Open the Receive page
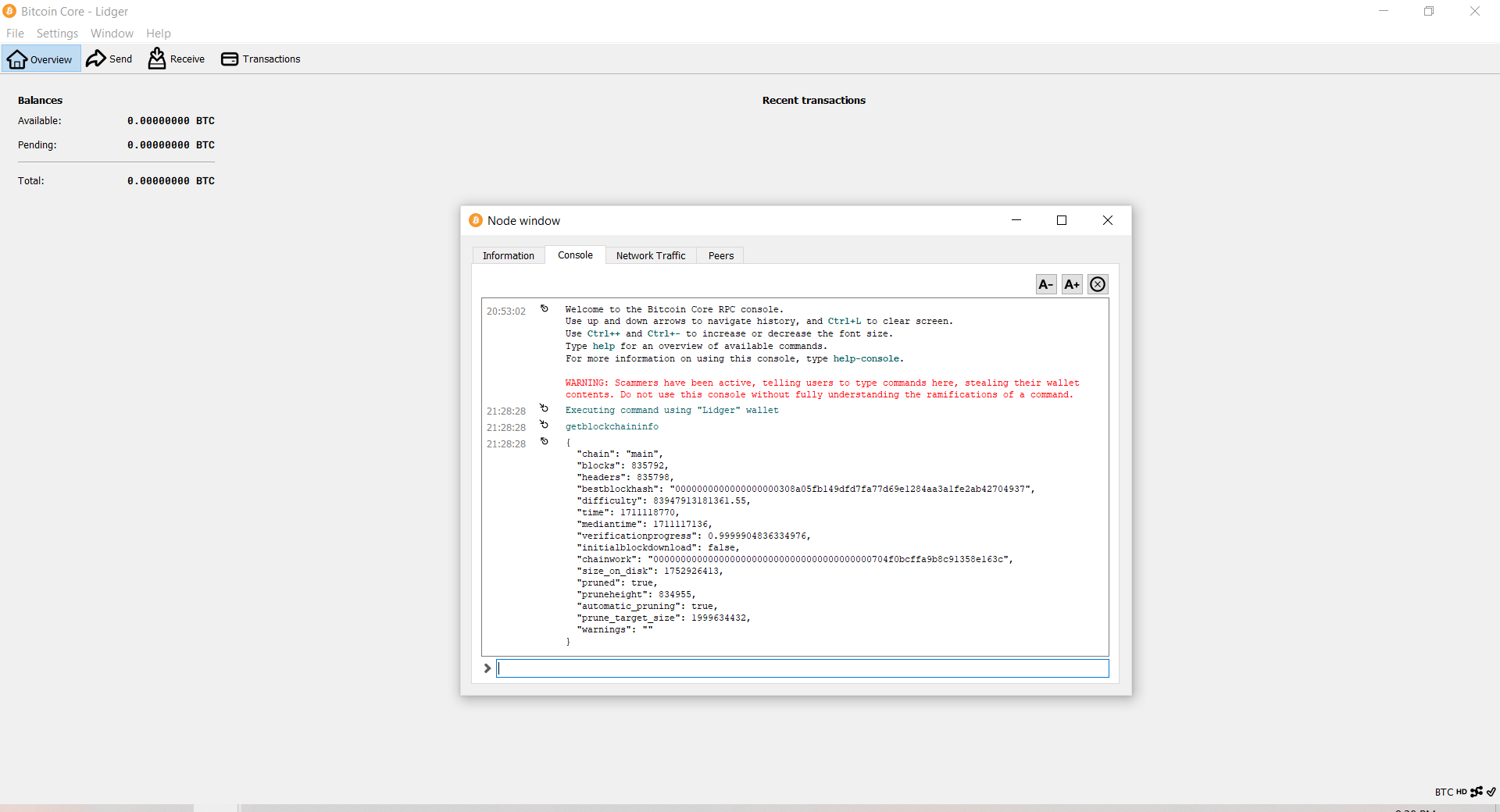 coord(177,59)
